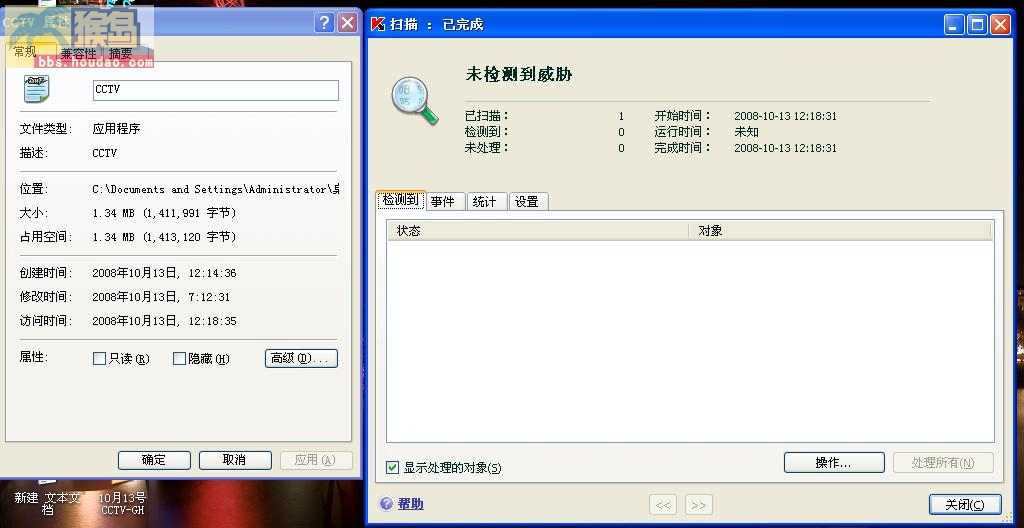Click the access time 12:18:35 value
The height and width of the screenshot is (528, 1024).
click(165, 322)
